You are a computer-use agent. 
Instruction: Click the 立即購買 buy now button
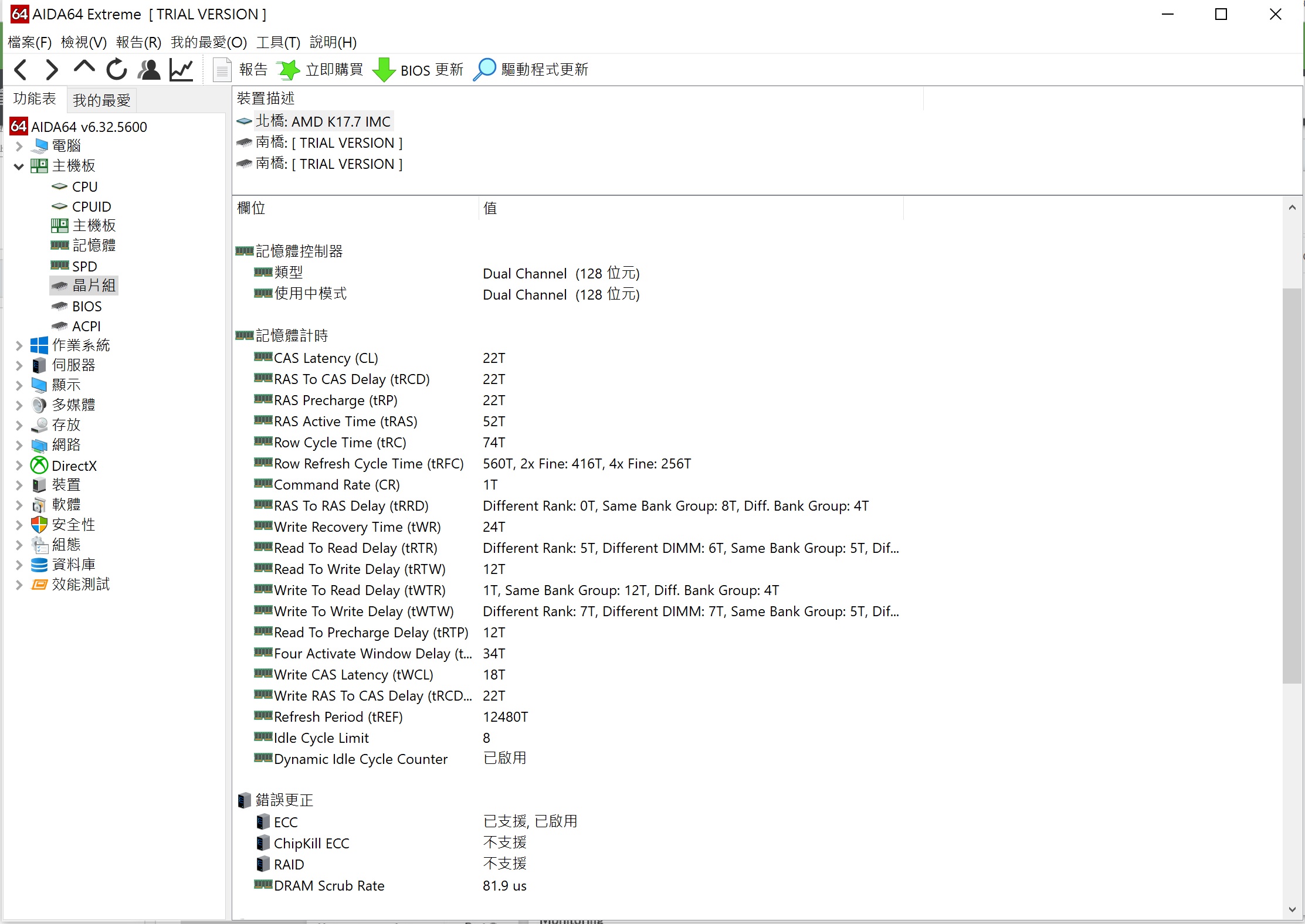[320, 70]
